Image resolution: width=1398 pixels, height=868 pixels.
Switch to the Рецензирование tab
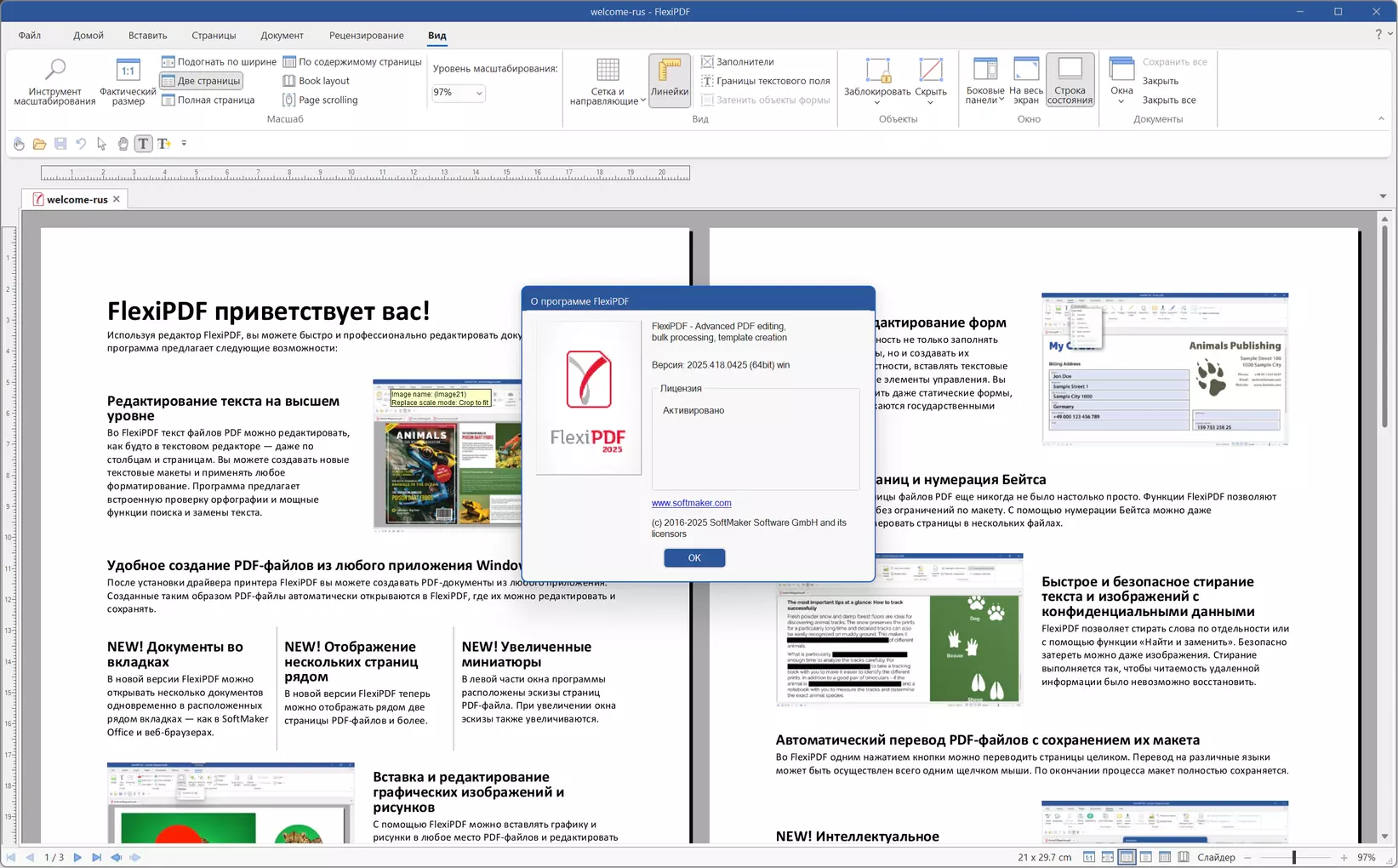click(367, 36)
